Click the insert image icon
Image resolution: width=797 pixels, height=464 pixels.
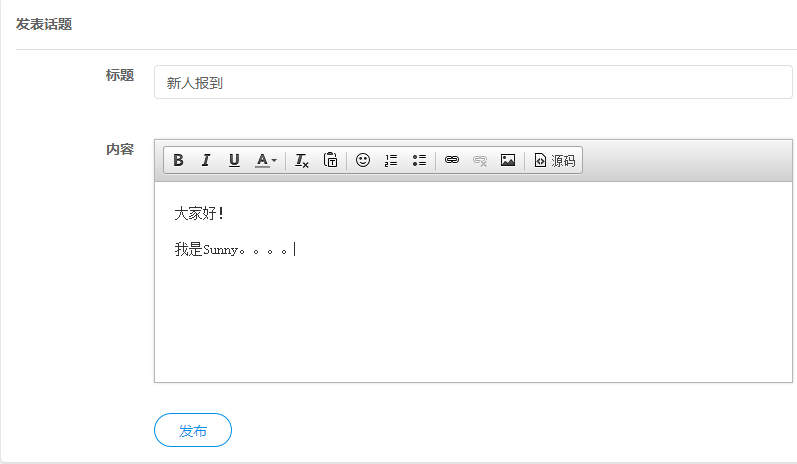click(508, 160)
